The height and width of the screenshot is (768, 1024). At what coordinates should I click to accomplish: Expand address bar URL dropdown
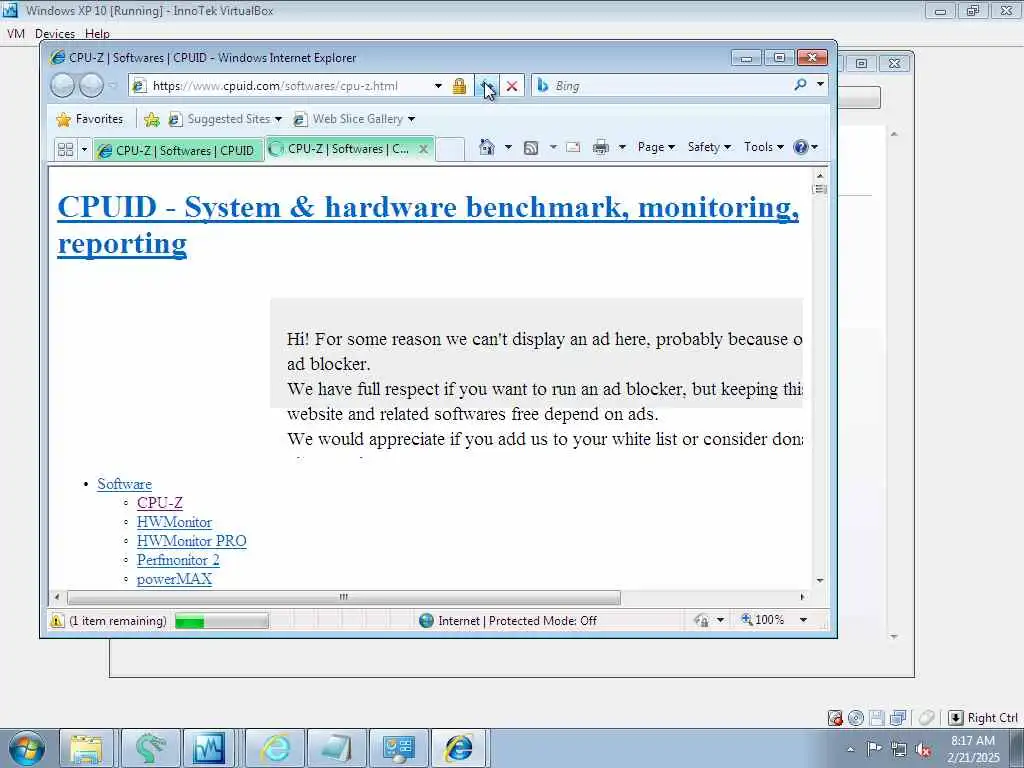coord(438,86)
